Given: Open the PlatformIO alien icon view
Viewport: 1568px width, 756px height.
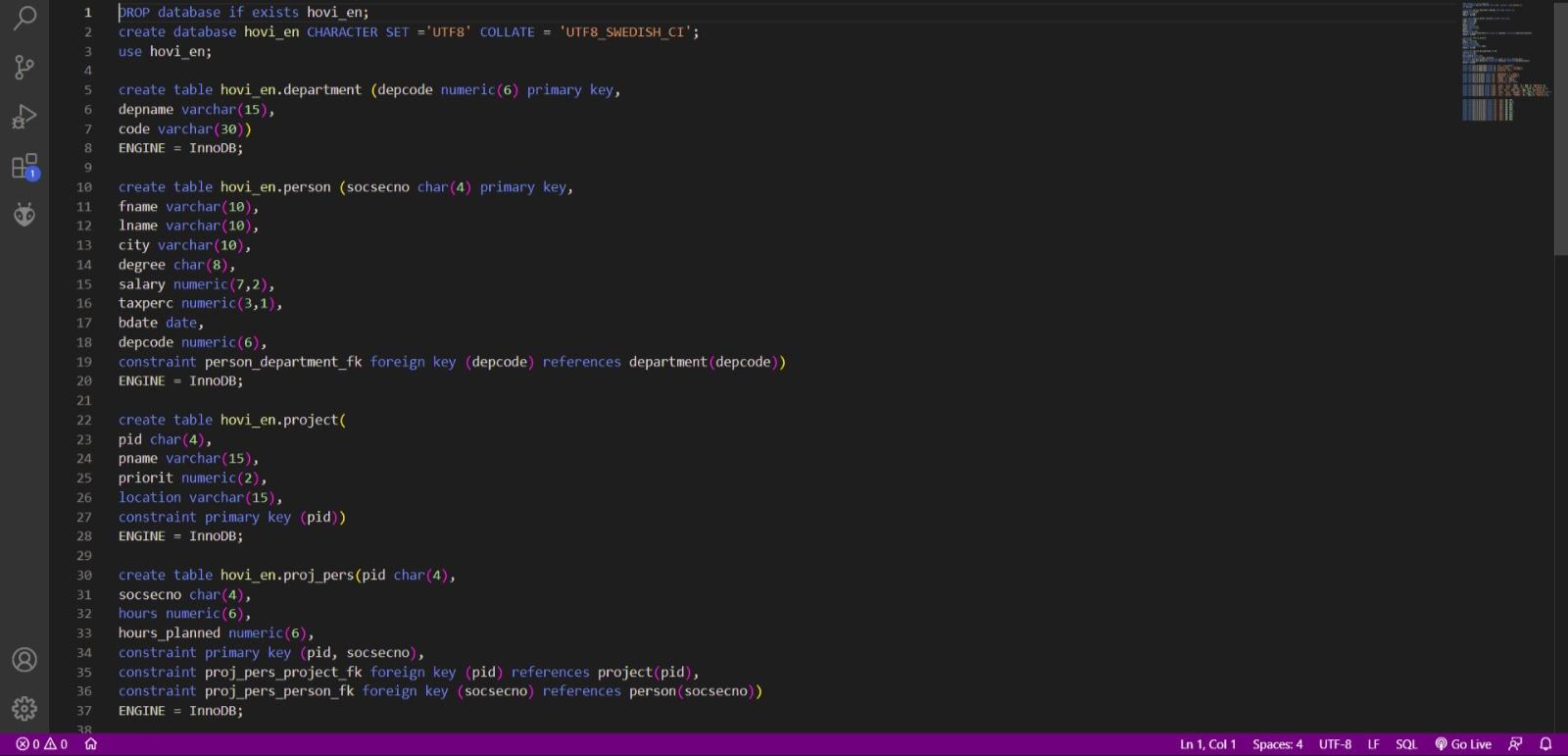Looking at the screenshot, I should click(24, 215).
